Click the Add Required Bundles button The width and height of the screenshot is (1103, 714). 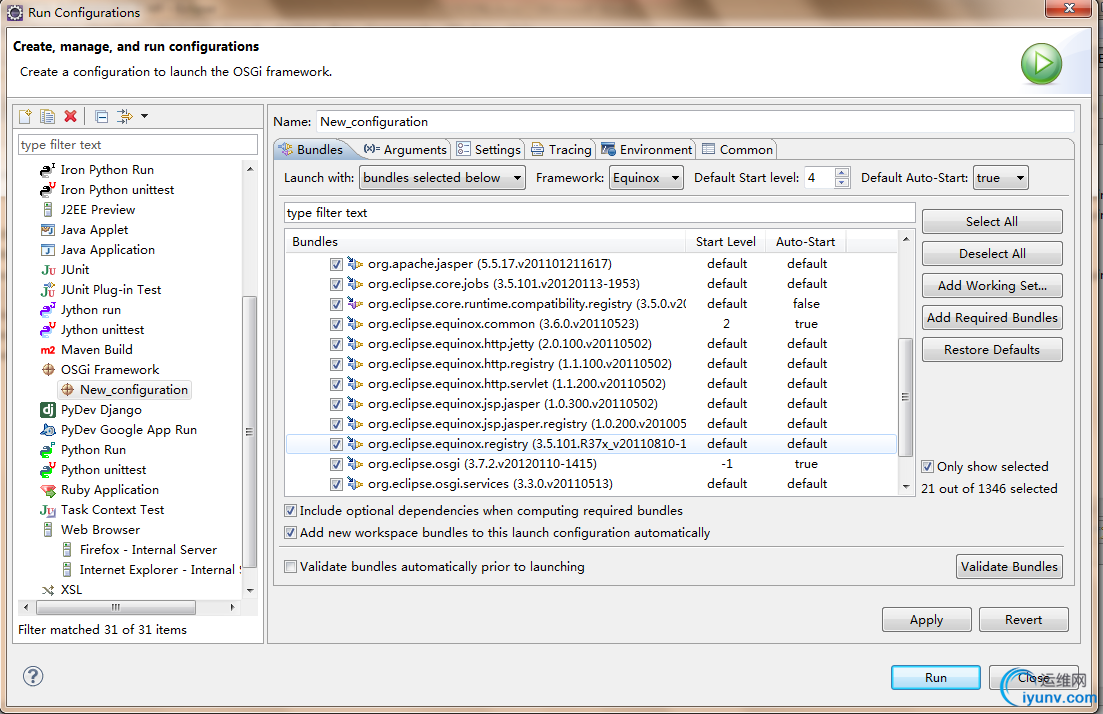click(x=992, y=317)
